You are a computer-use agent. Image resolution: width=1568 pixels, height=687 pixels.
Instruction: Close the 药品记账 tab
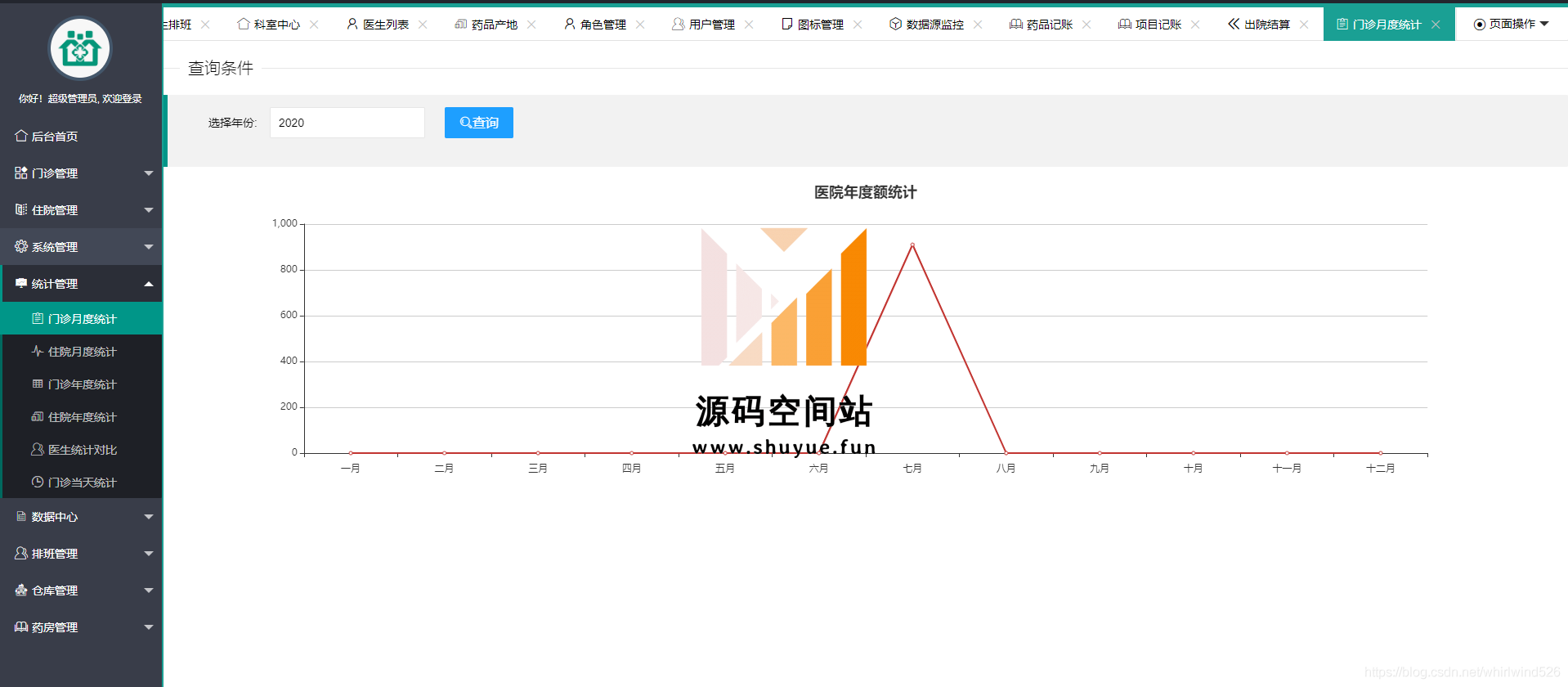(x=1086, y=25)
